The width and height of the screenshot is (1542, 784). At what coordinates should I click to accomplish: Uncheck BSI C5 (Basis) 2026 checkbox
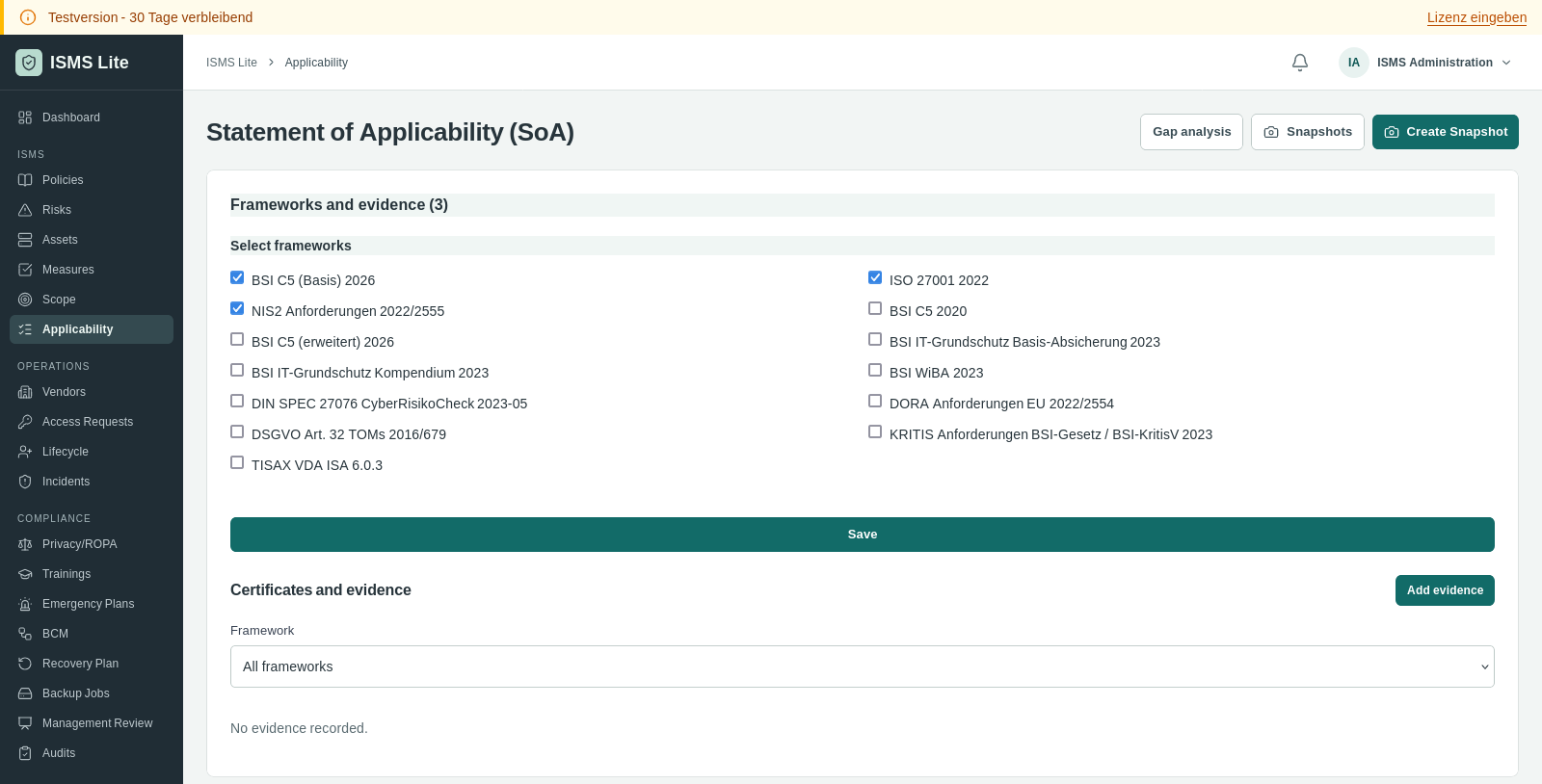[237, 277]
